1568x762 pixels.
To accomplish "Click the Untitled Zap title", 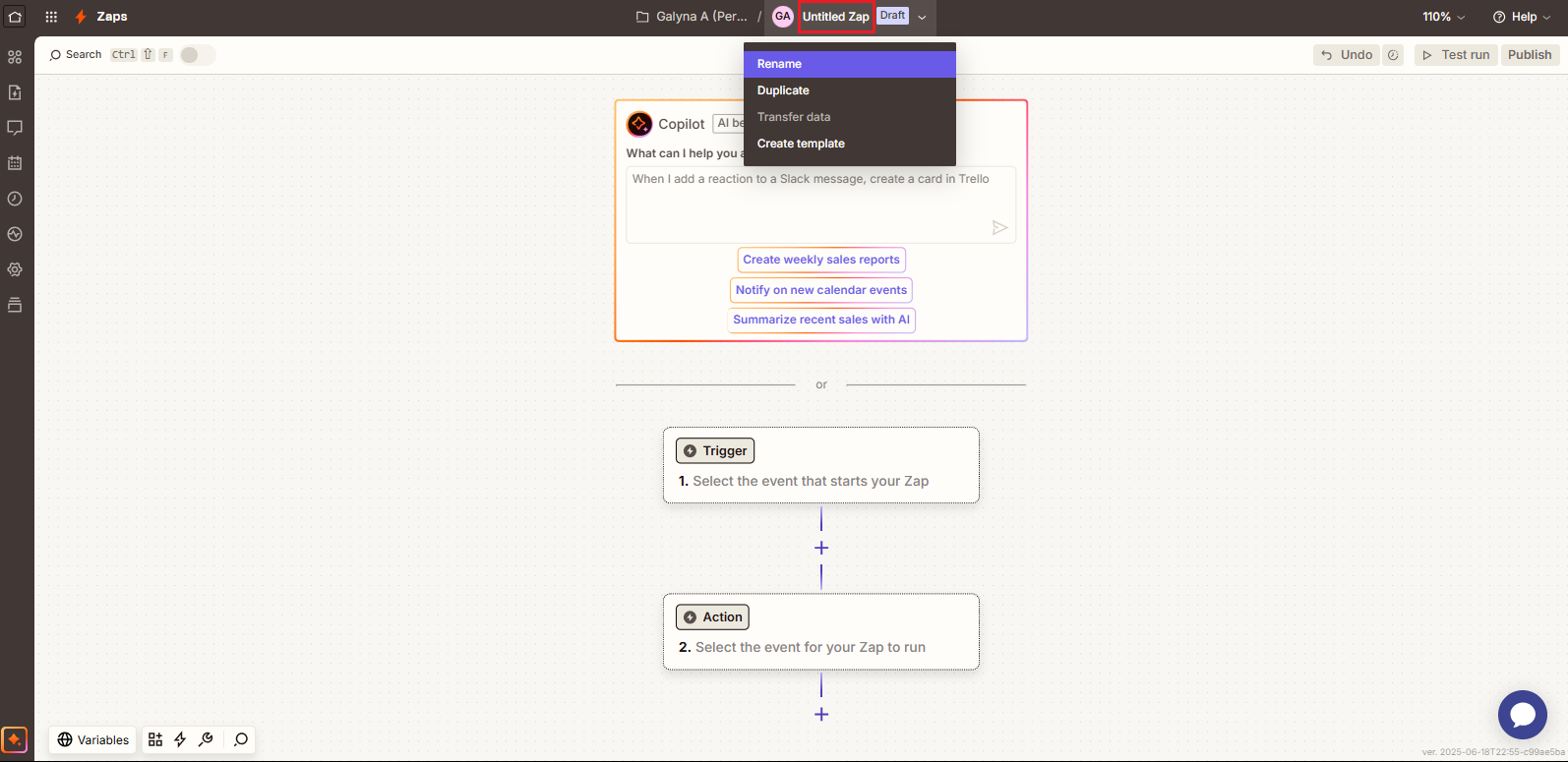I will tap(836, 17).
